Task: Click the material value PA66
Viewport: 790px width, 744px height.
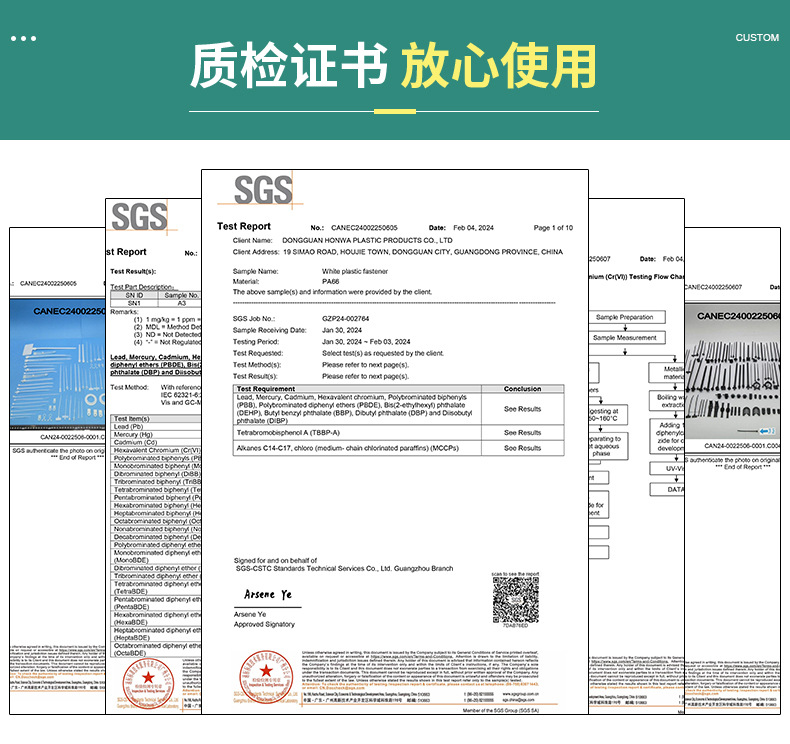Action: click(x=331, y=282)
